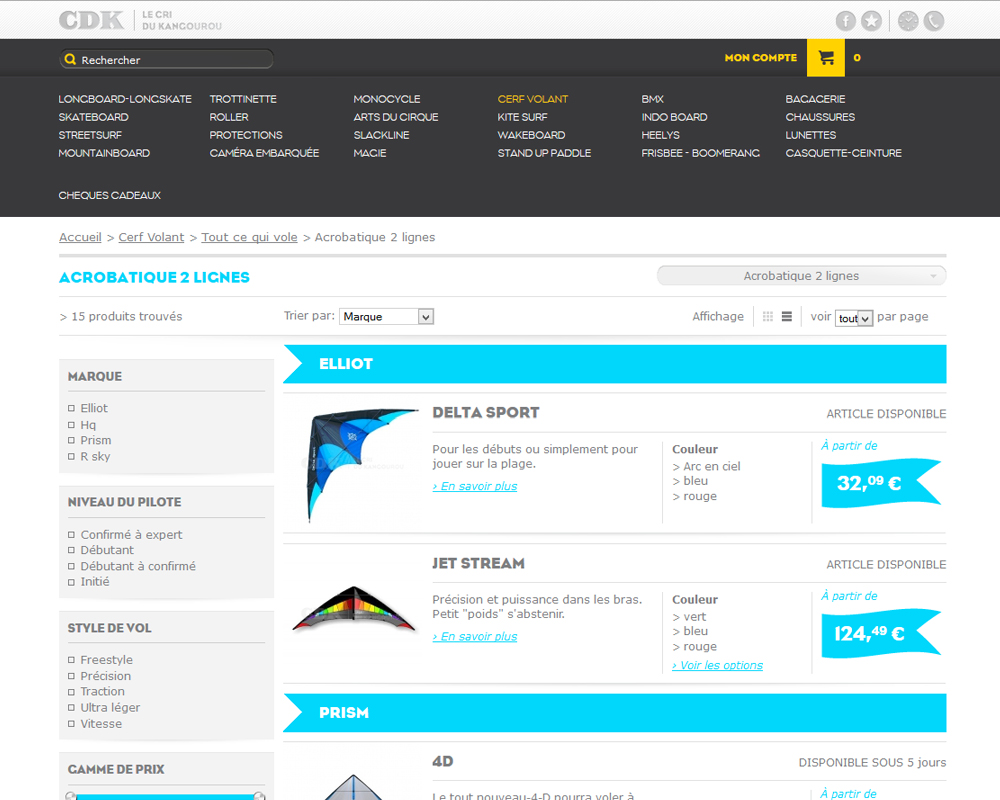
Task: Open En savoir plus for Jet Stream
Action: pyautogui.click(x=474, y=637)
